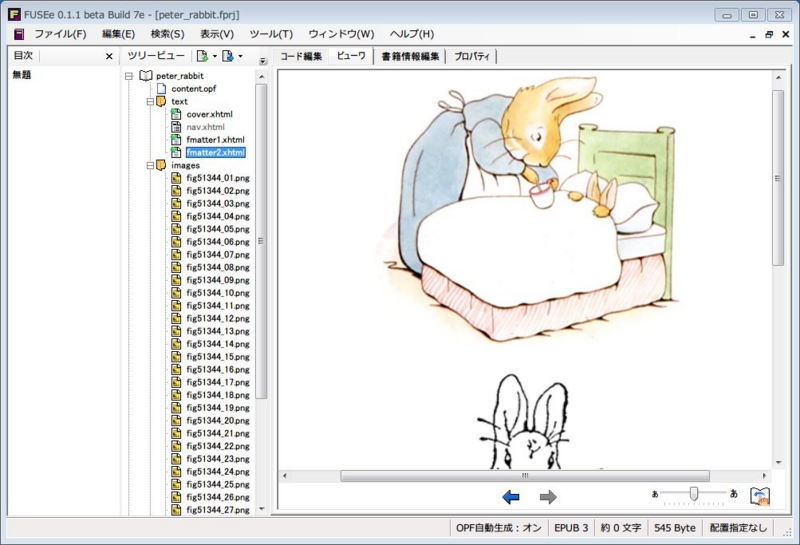Viewport: 800px width, 545px height.
Task: Click image icon of fig51344_24.png
Action: click(176, 472)
